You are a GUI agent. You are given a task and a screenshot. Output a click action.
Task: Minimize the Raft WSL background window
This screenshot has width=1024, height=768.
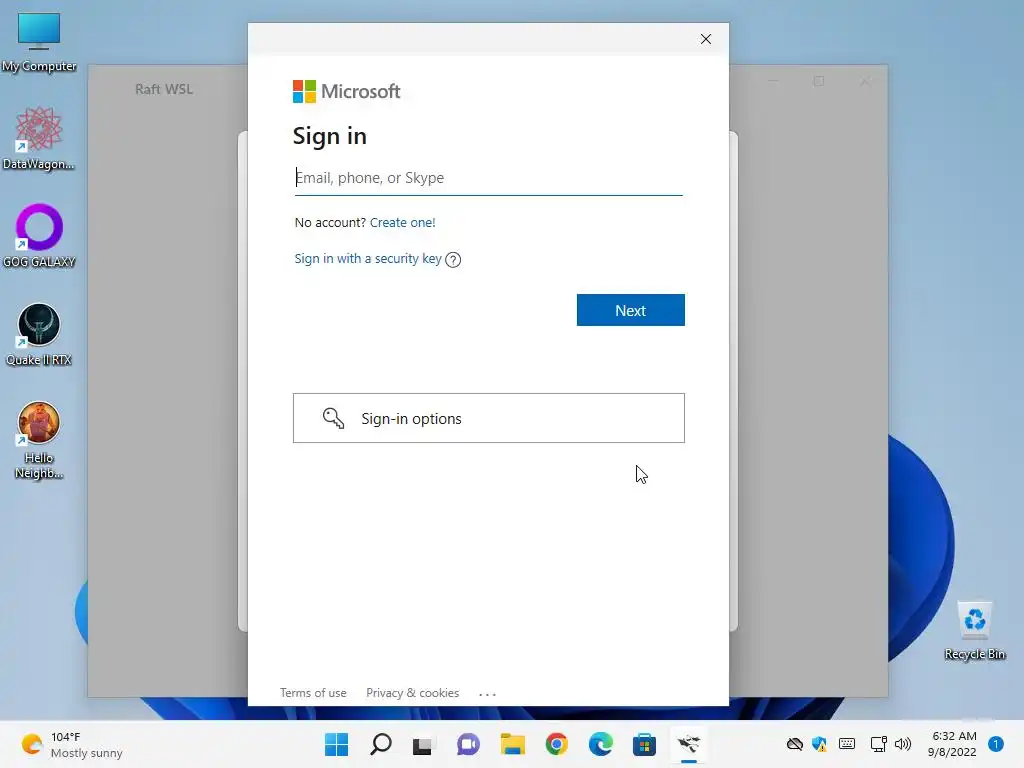[773, 81]
